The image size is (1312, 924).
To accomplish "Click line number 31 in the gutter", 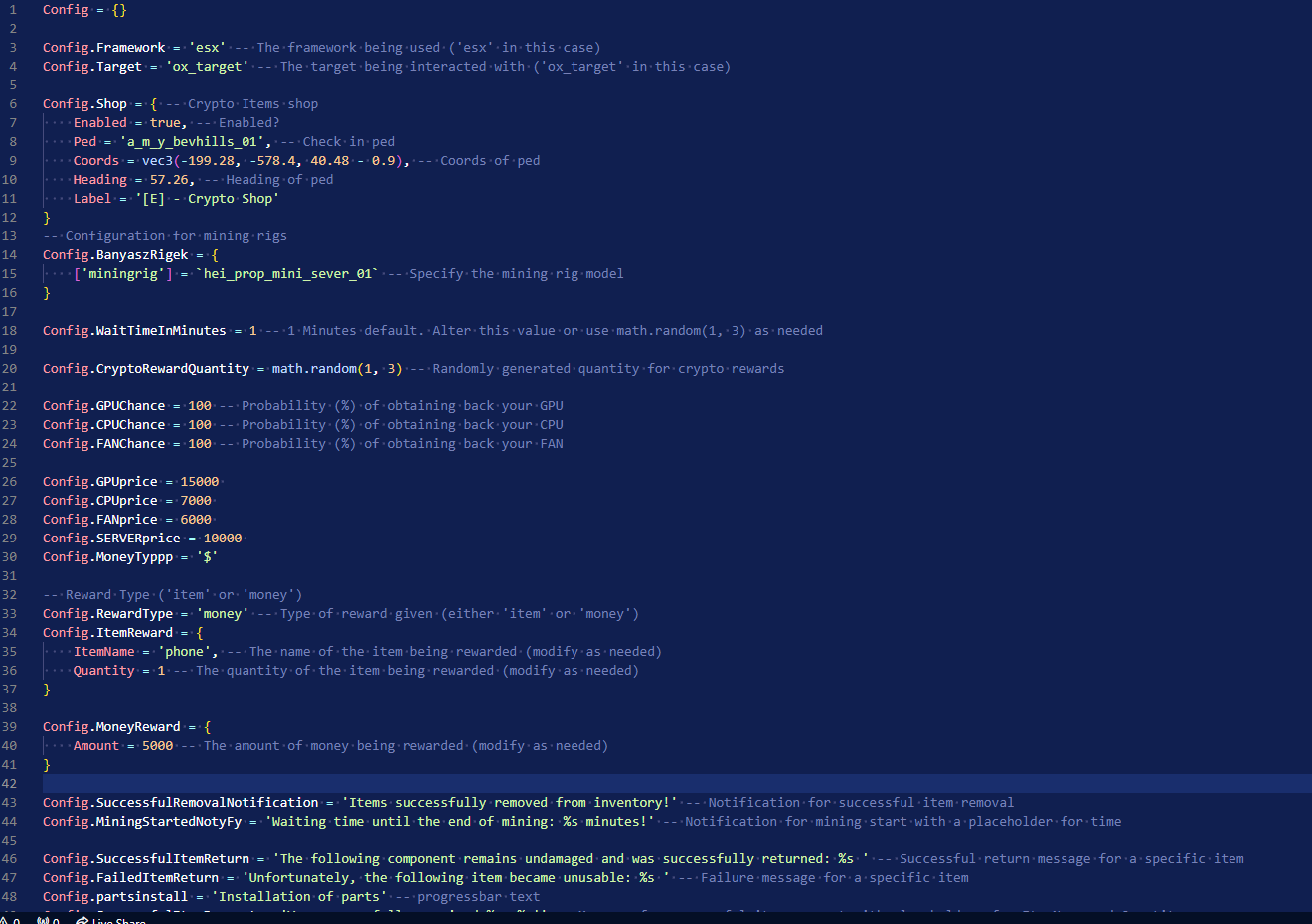I will [x=9, y=576].
